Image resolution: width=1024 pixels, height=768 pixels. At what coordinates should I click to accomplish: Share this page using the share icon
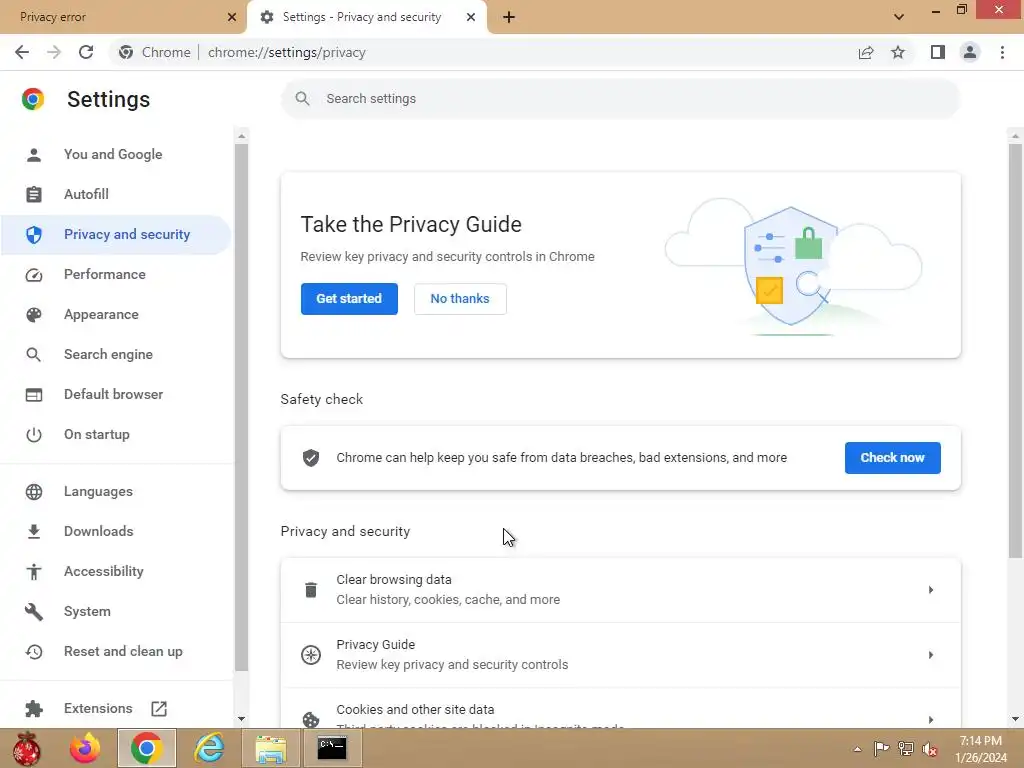(866, 52)
